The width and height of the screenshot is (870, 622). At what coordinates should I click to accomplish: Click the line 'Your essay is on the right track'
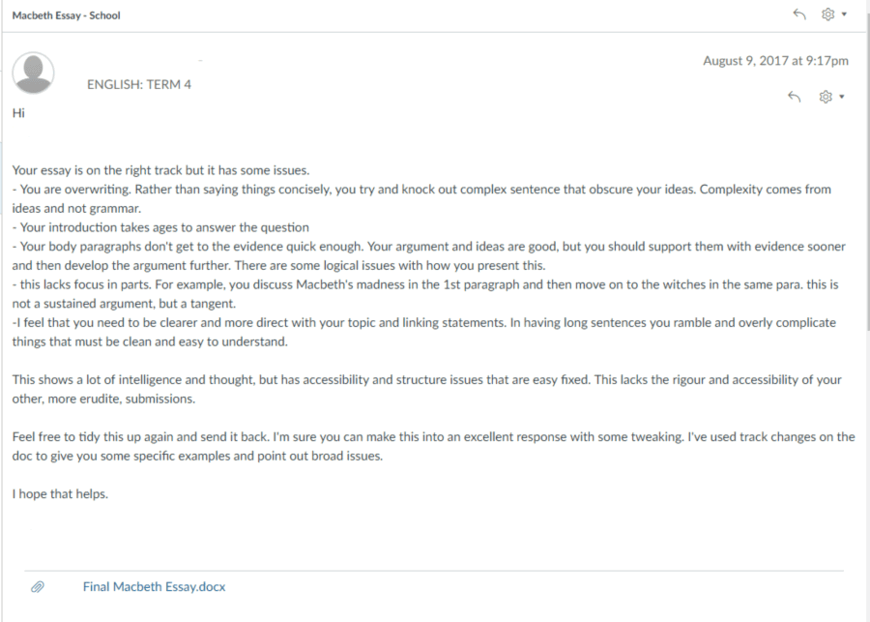(x=161, y=170)
